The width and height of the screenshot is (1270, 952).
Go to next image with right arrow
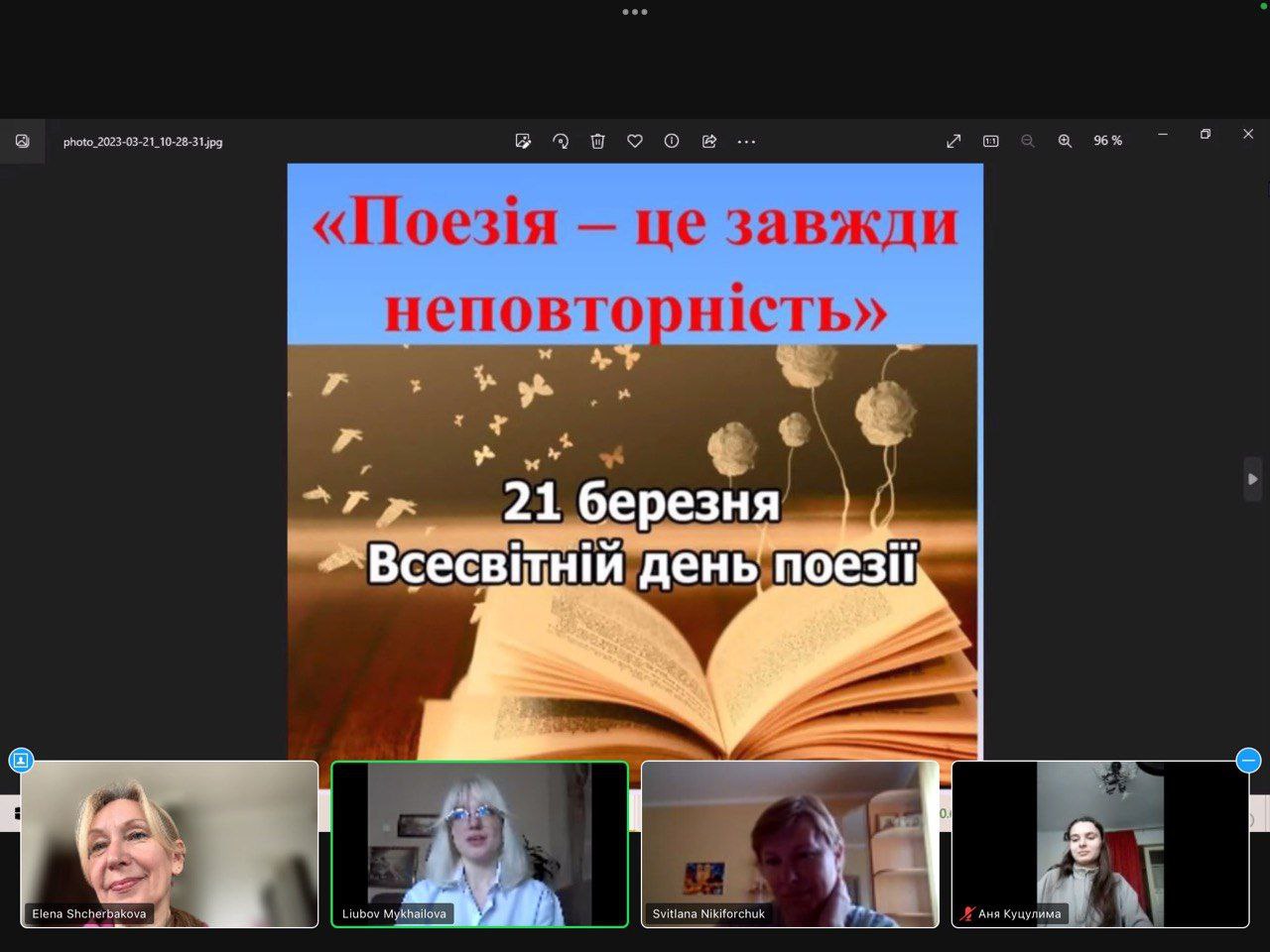pyautogui.click(x=1252, y=480)
